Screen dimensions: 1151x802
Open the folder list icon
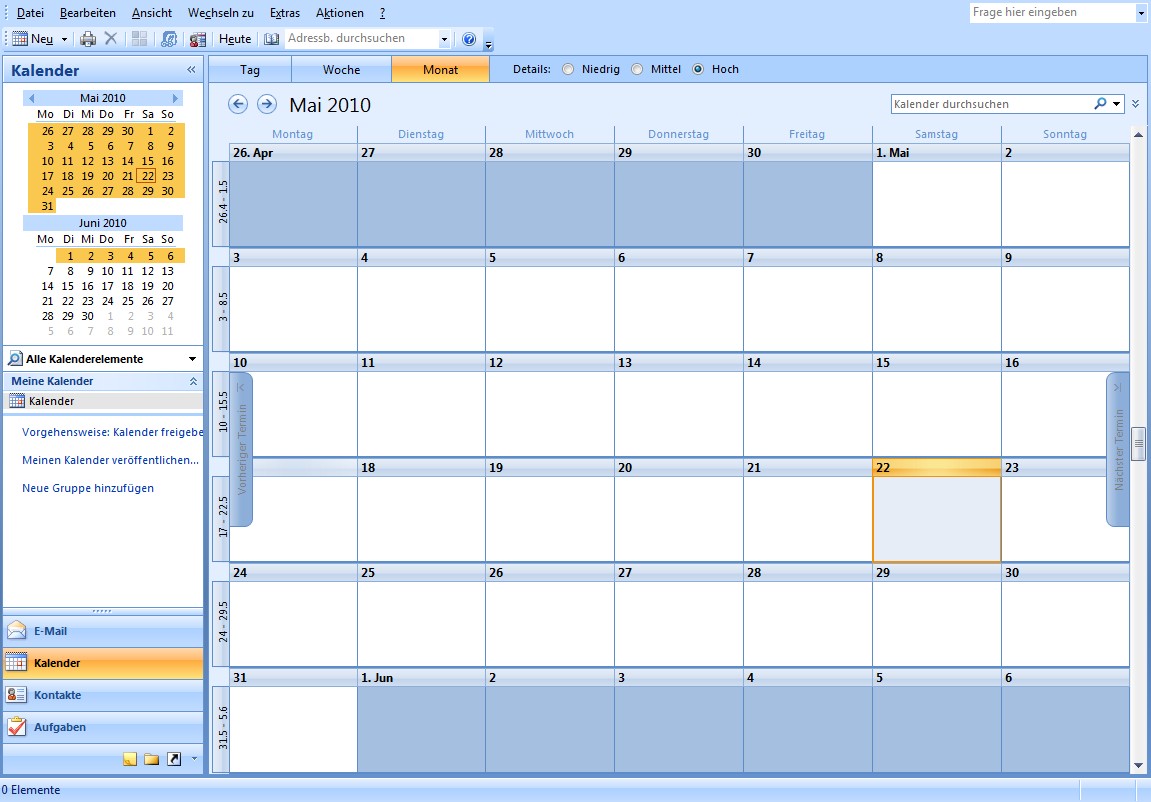151,759
